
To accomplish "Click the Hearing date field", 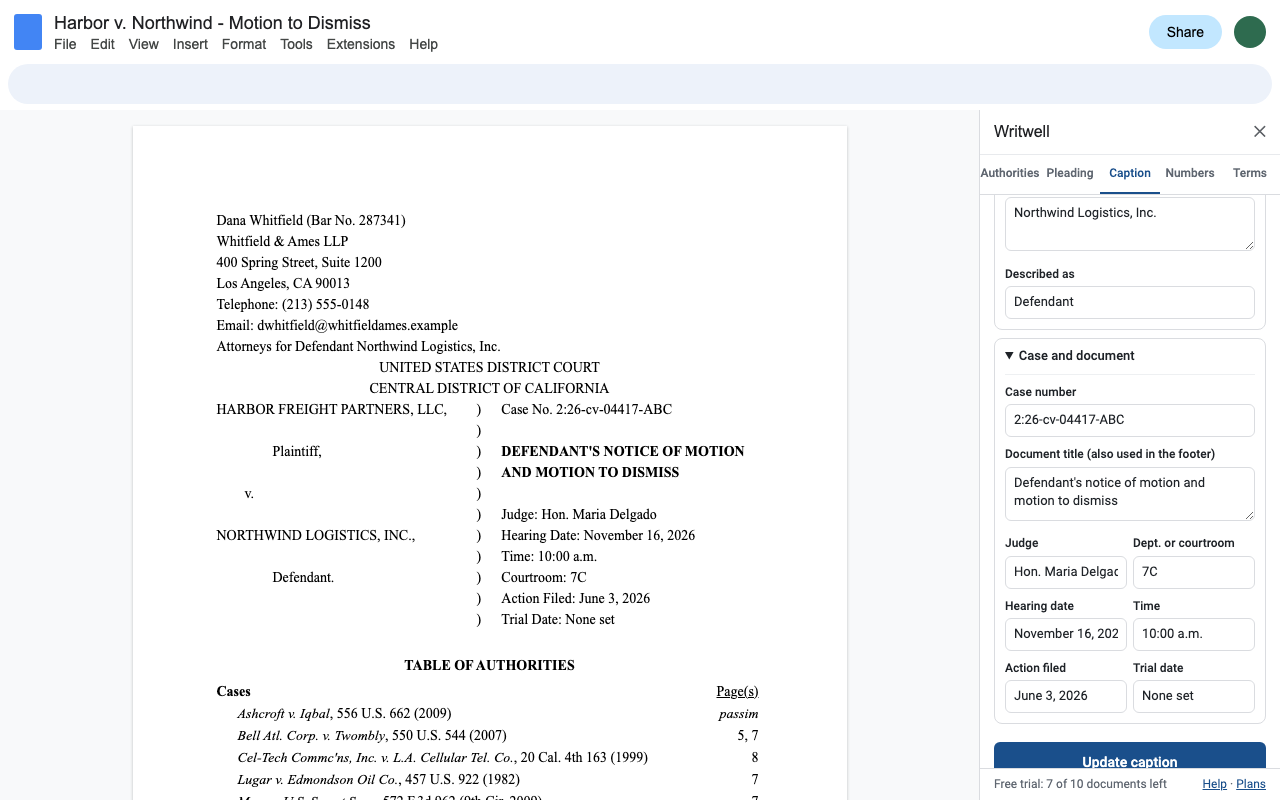I will pos(1066,634).
